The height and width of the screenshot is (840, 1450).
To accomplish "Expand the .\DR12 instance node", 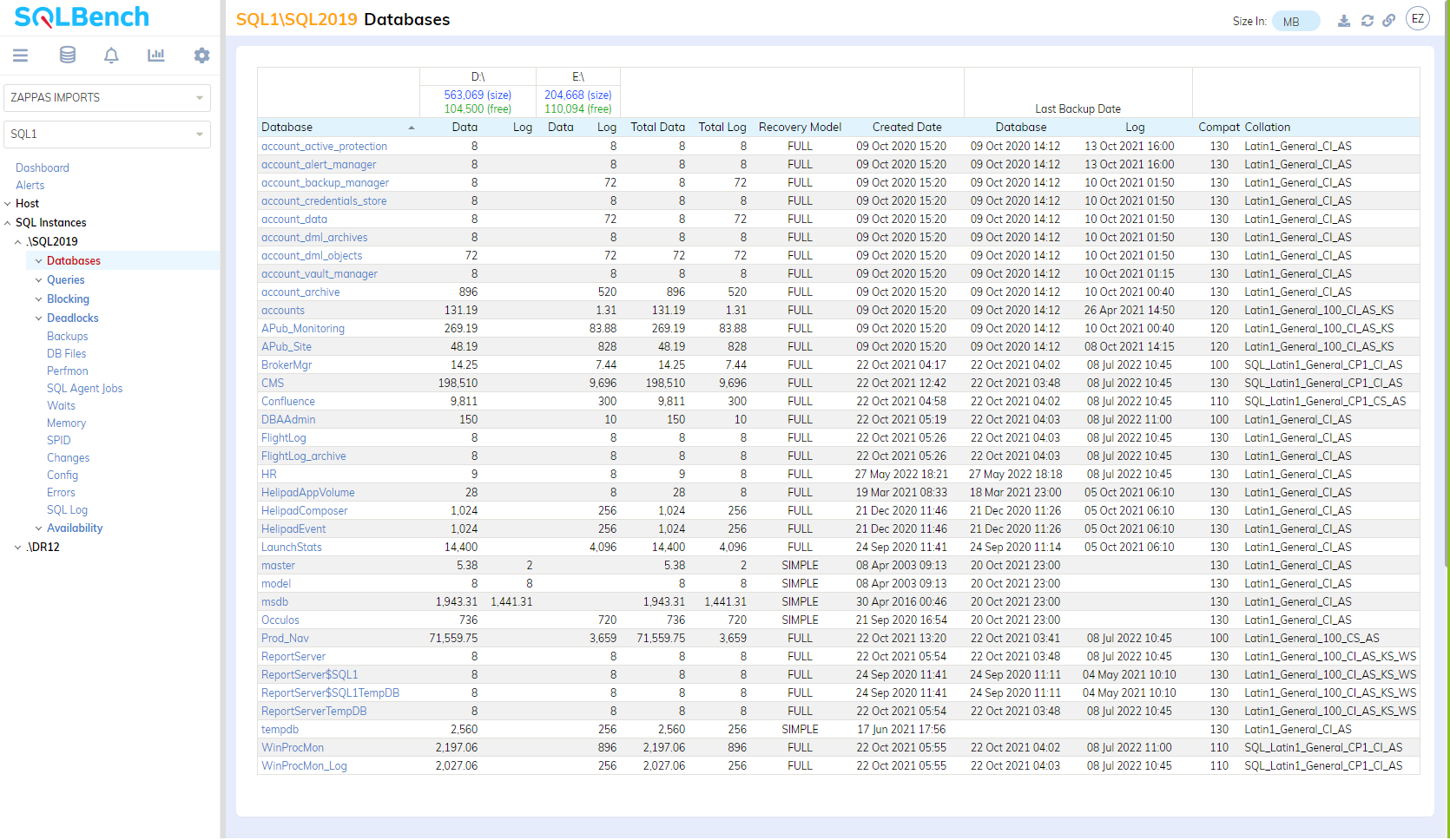I will click(17, 548).
